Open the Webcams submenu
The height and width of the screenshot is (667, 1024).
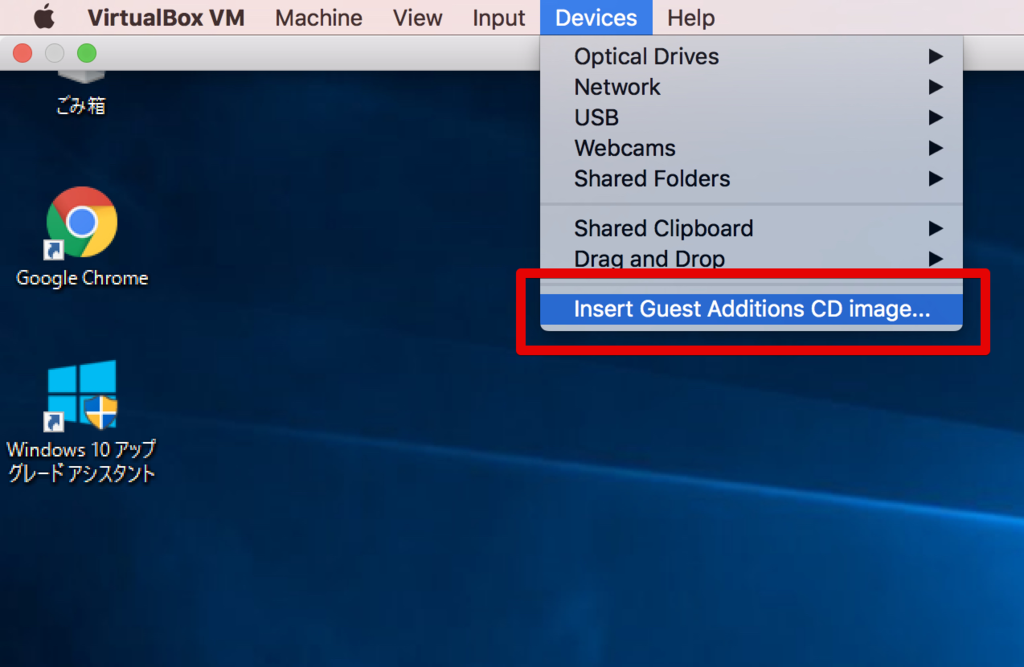pos(751,148)
